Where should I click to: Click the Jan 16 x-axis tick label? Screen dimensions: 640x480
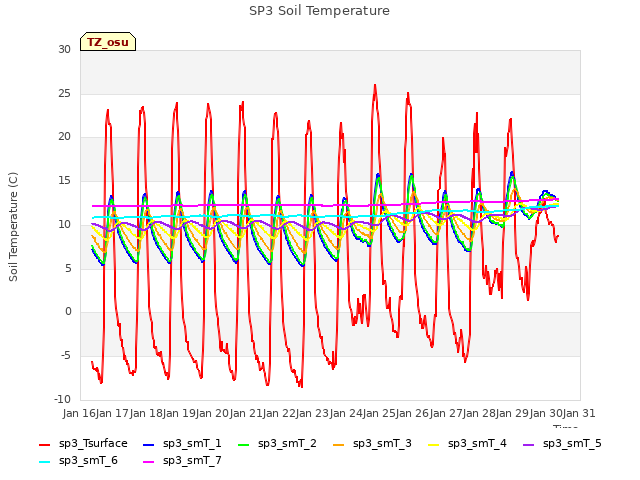point(79,413)
